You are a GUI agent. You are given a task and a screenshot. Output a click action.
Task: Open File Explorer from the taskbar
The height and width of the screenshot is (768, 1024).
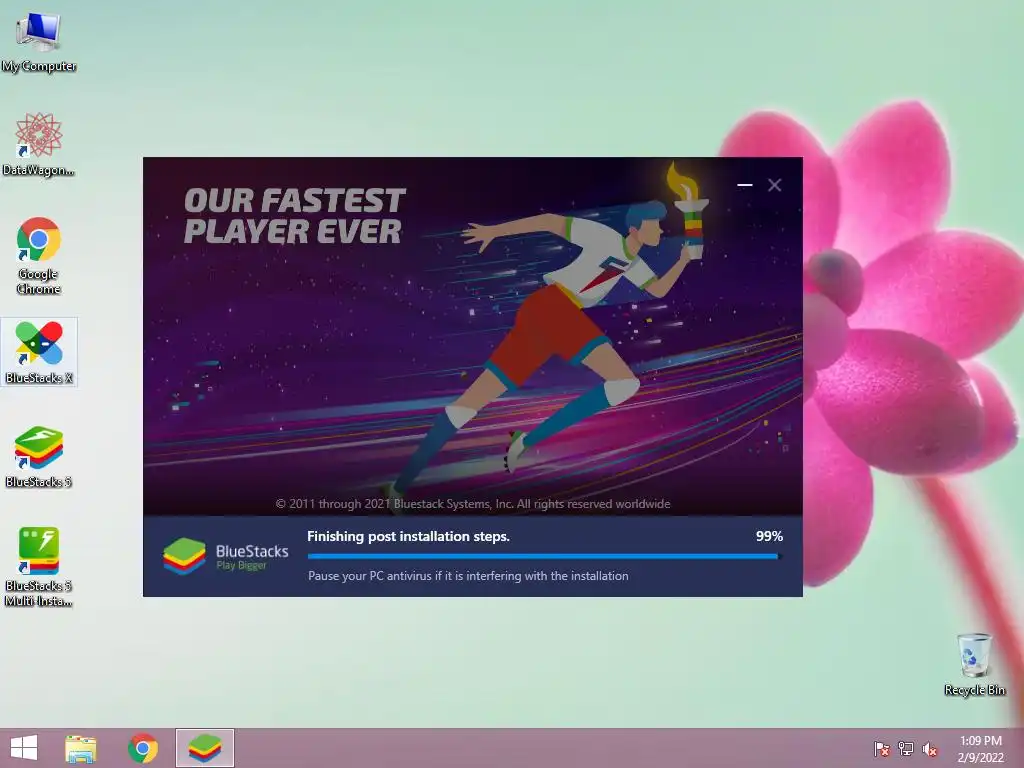pyautogui.click(x=81, y=748)
